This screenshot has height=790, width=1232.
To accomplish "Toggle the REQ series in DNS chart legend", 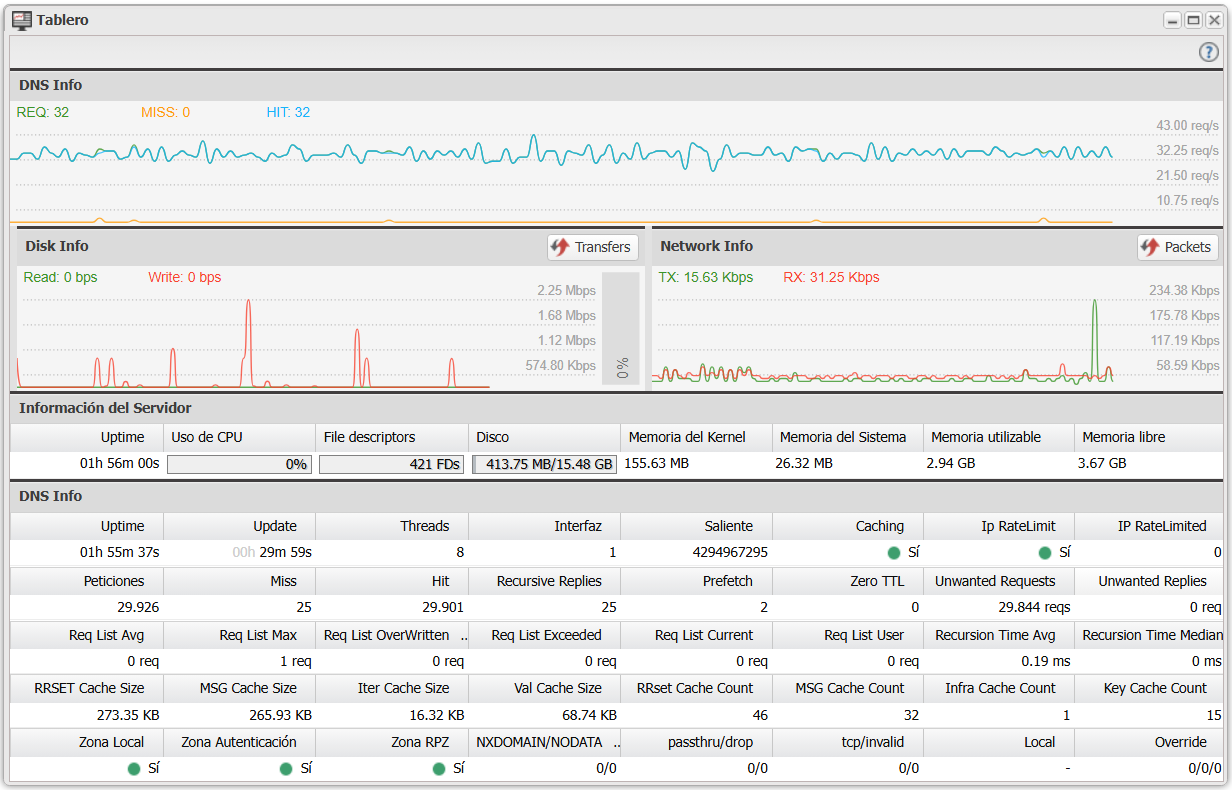I will tap(43, 113).
